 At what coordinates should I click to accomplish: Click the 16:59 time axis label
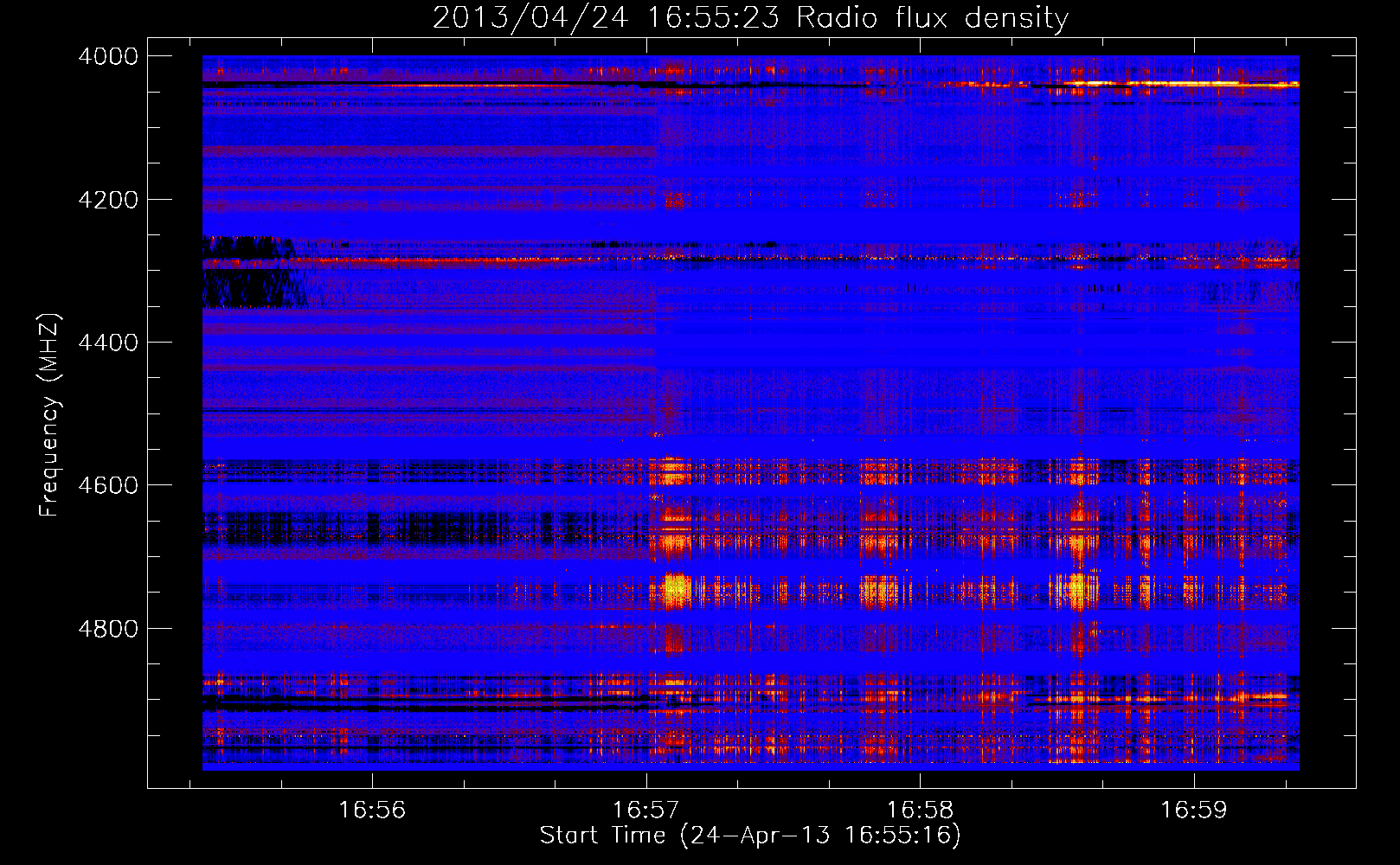(x=1194, y=811)
